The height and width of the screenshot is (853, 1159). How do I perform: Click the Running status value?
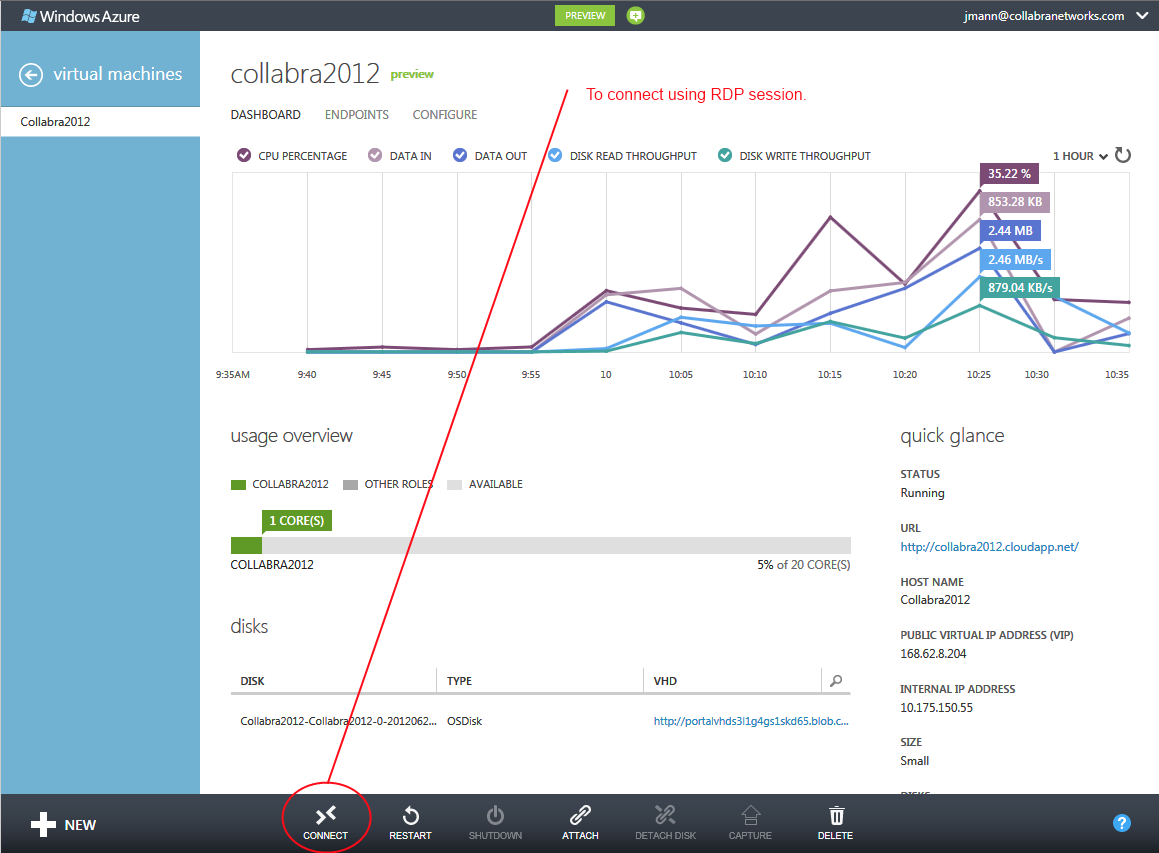[x=922, y=493]
